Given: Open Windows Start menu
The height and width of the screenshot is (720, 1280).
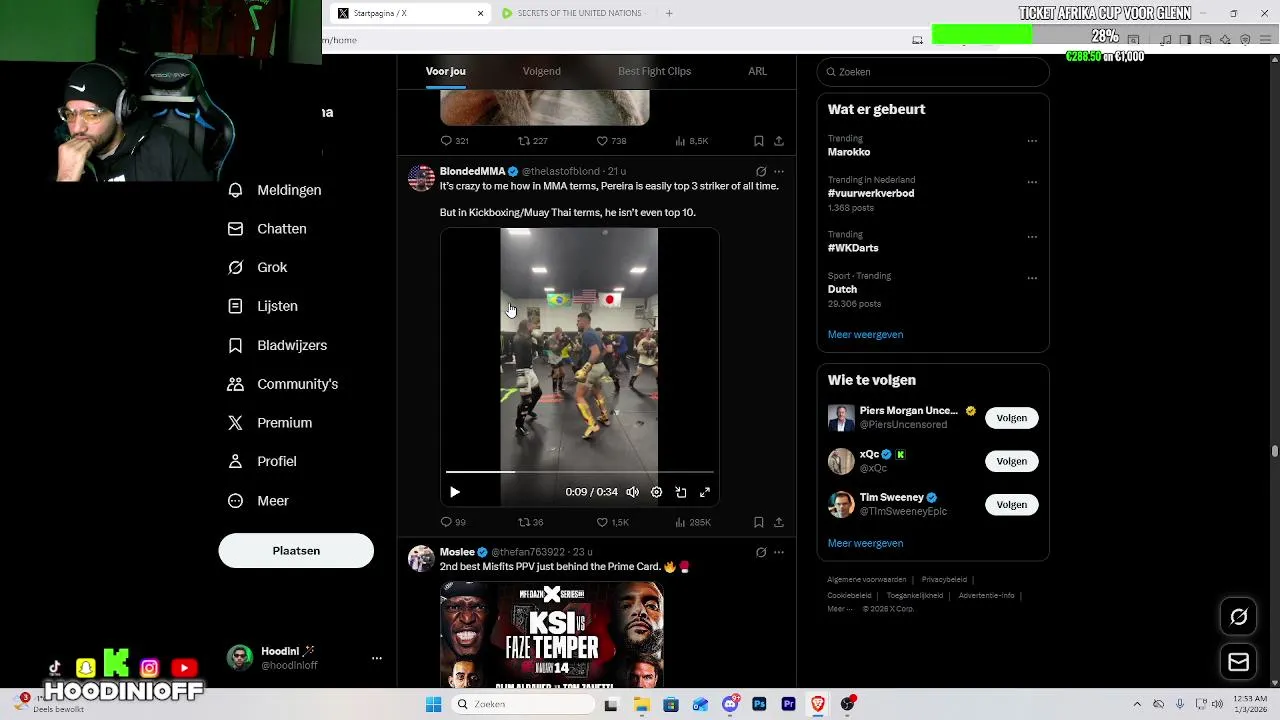Looking at the screenshot, I should point(433,704).
